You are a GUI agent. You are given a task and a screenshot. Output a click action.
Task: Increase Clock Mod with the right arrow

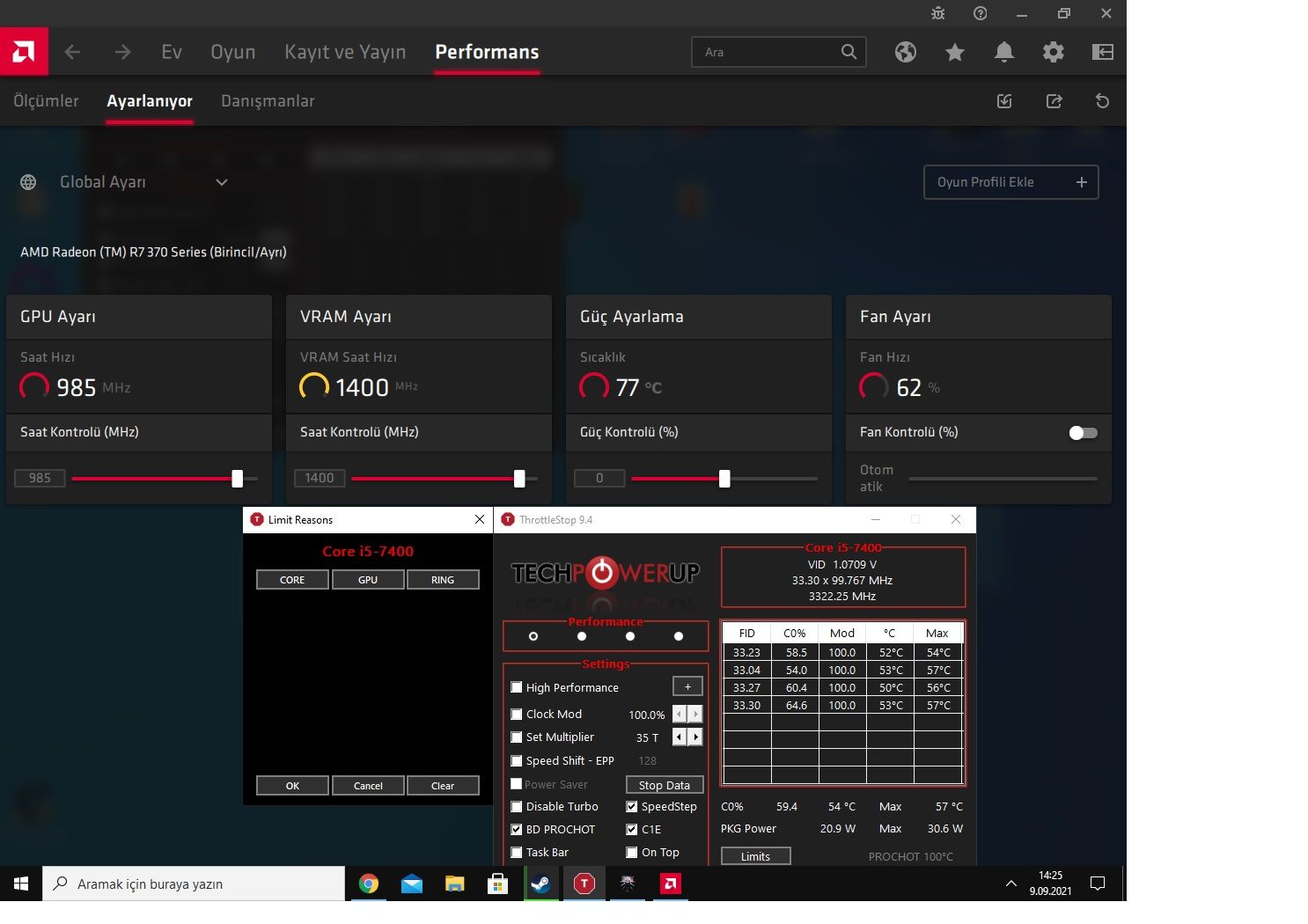(695, 714)
